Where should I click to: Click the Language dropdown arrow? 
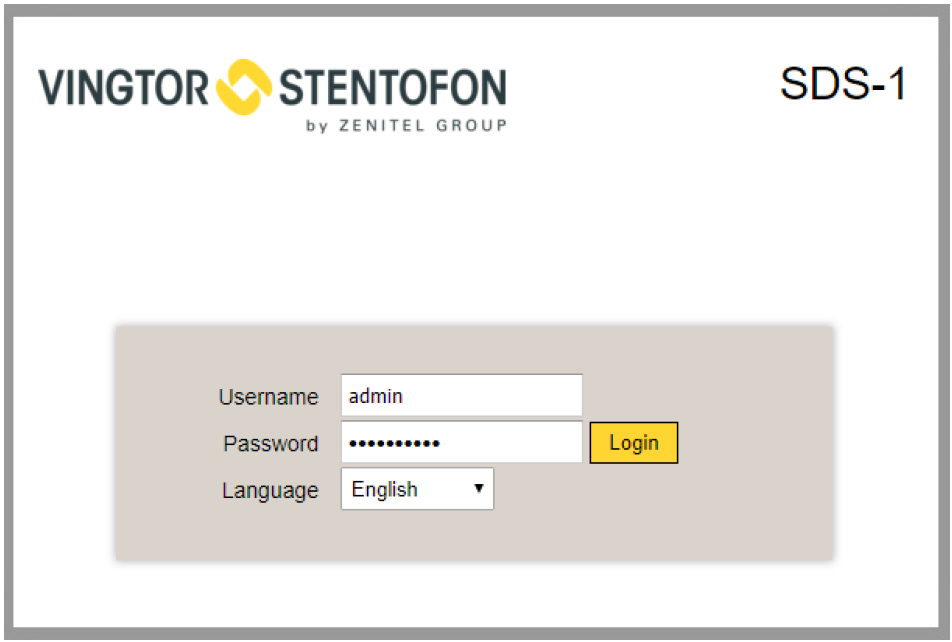point(479,489)
